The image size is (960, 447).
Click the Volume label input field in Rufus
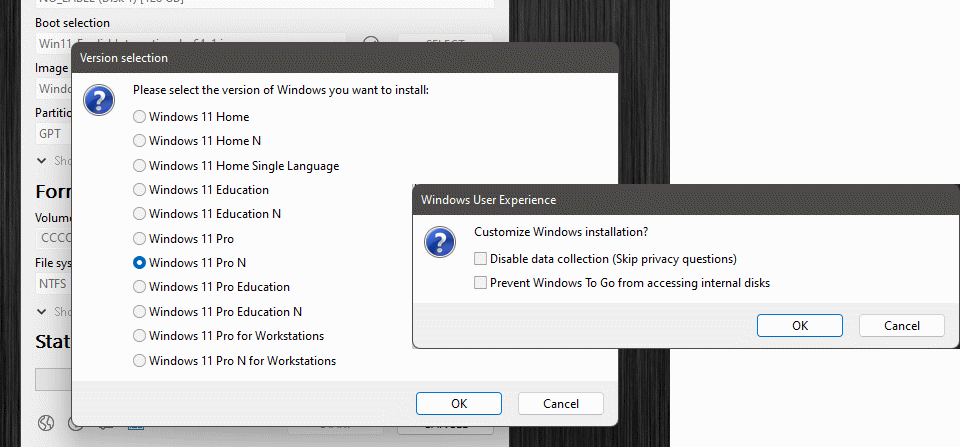[54, 238]
